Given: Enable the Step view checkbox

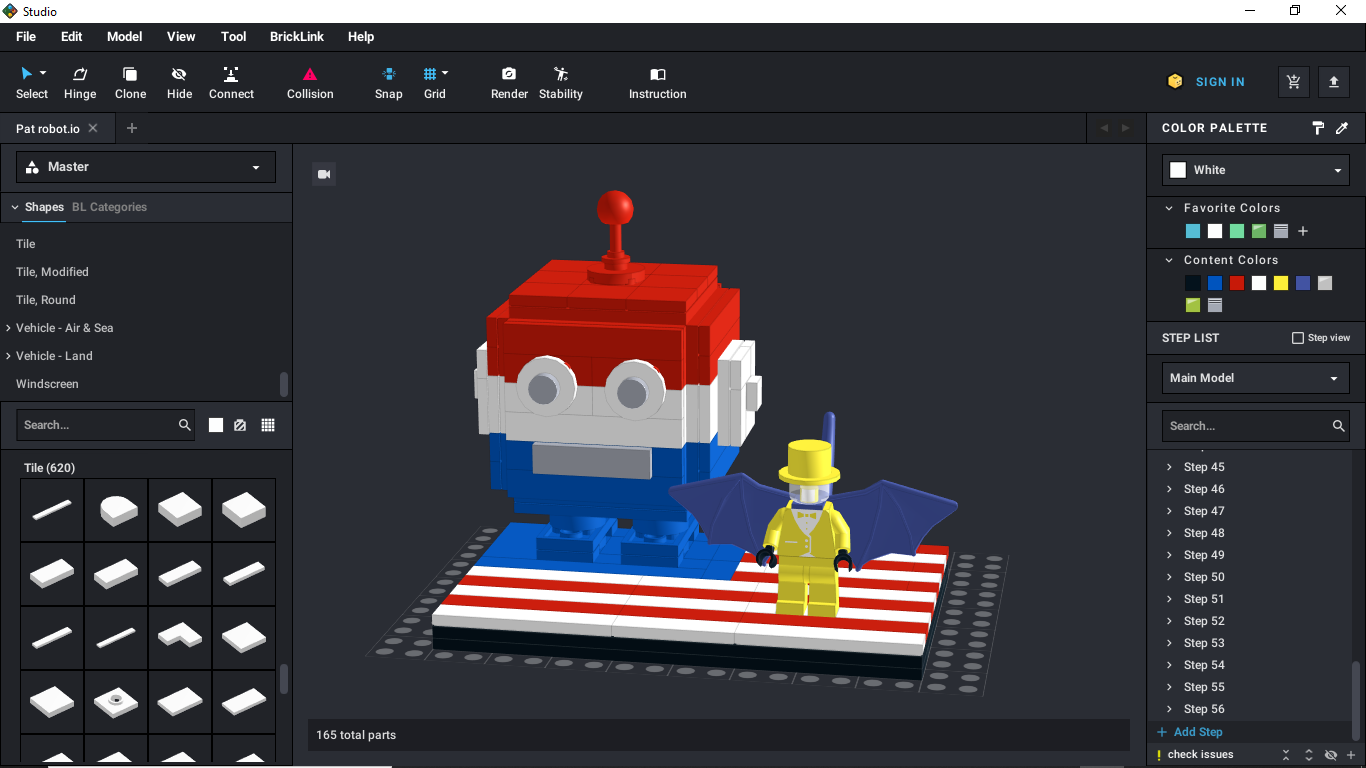Looking at the screenshot, I should 1298,338.
